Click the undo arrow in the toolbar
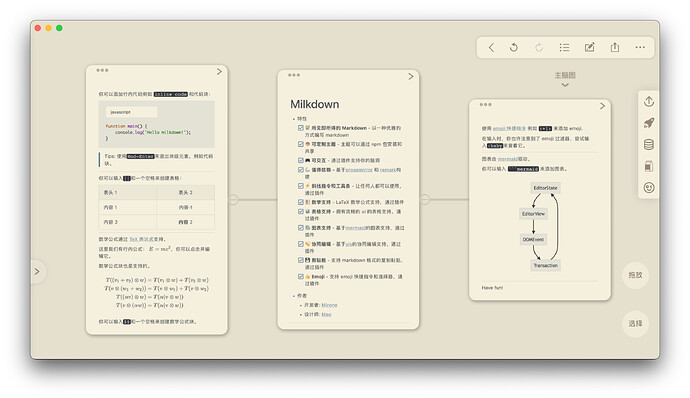 [x=514, y=48]
